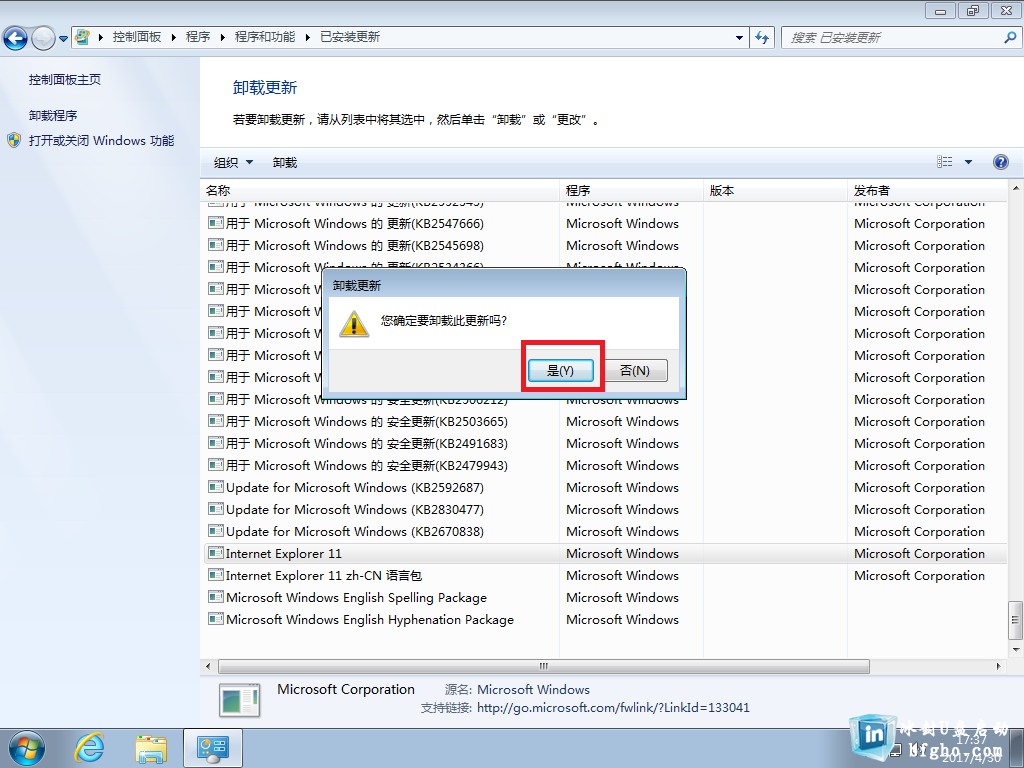Click the Control Panel taskbar button

213,748
